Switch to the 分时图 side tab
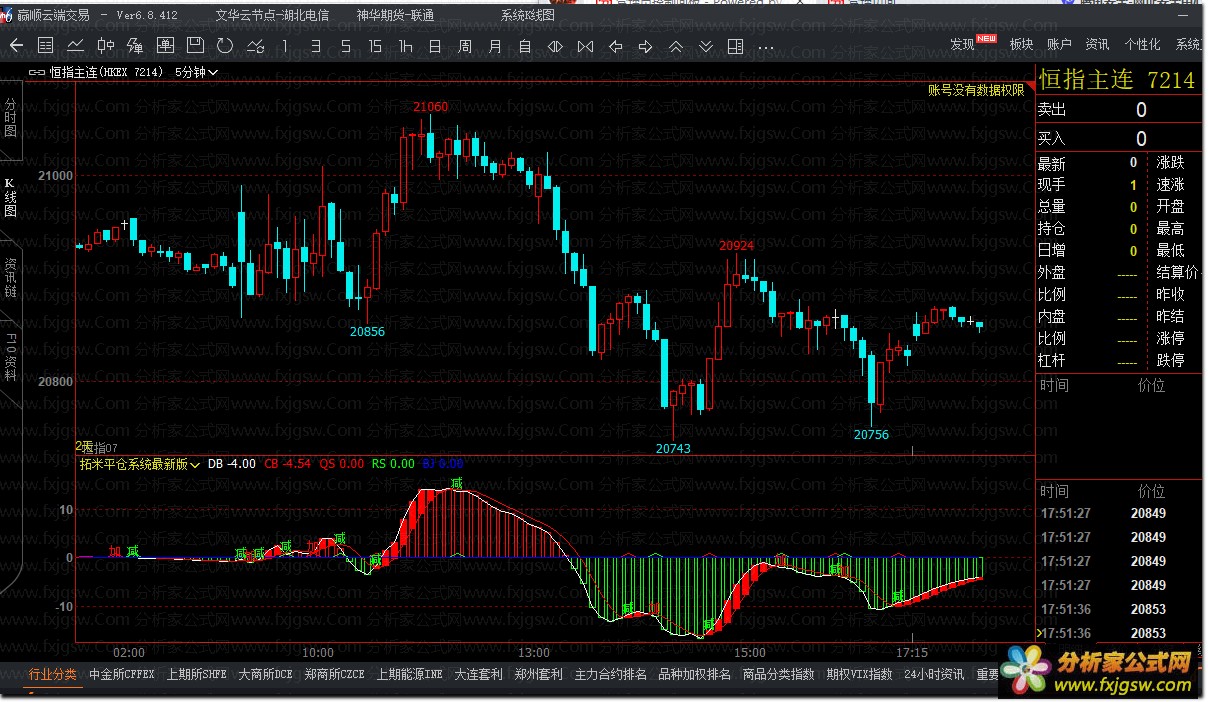This screenshot has height=702, width=1208. [10, 117]
